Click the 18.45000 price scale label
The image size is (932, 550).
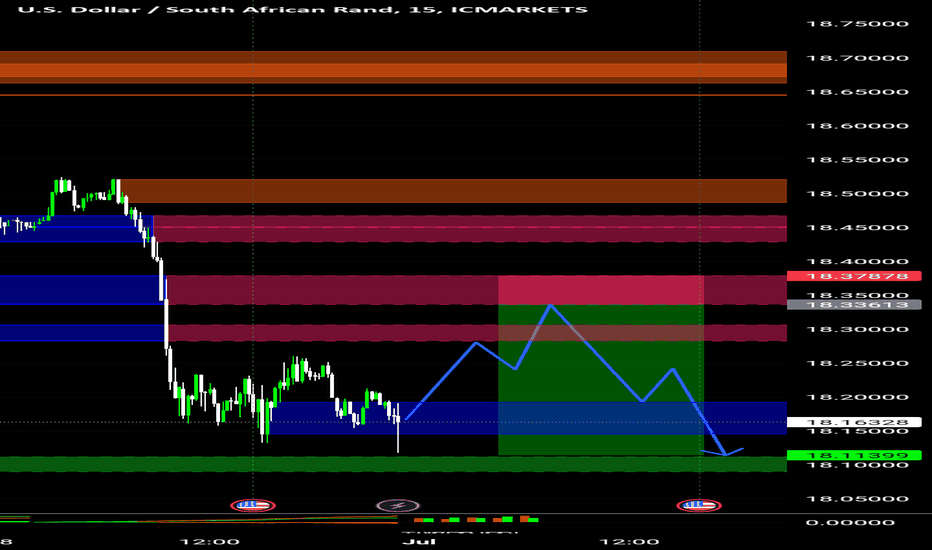857,227
